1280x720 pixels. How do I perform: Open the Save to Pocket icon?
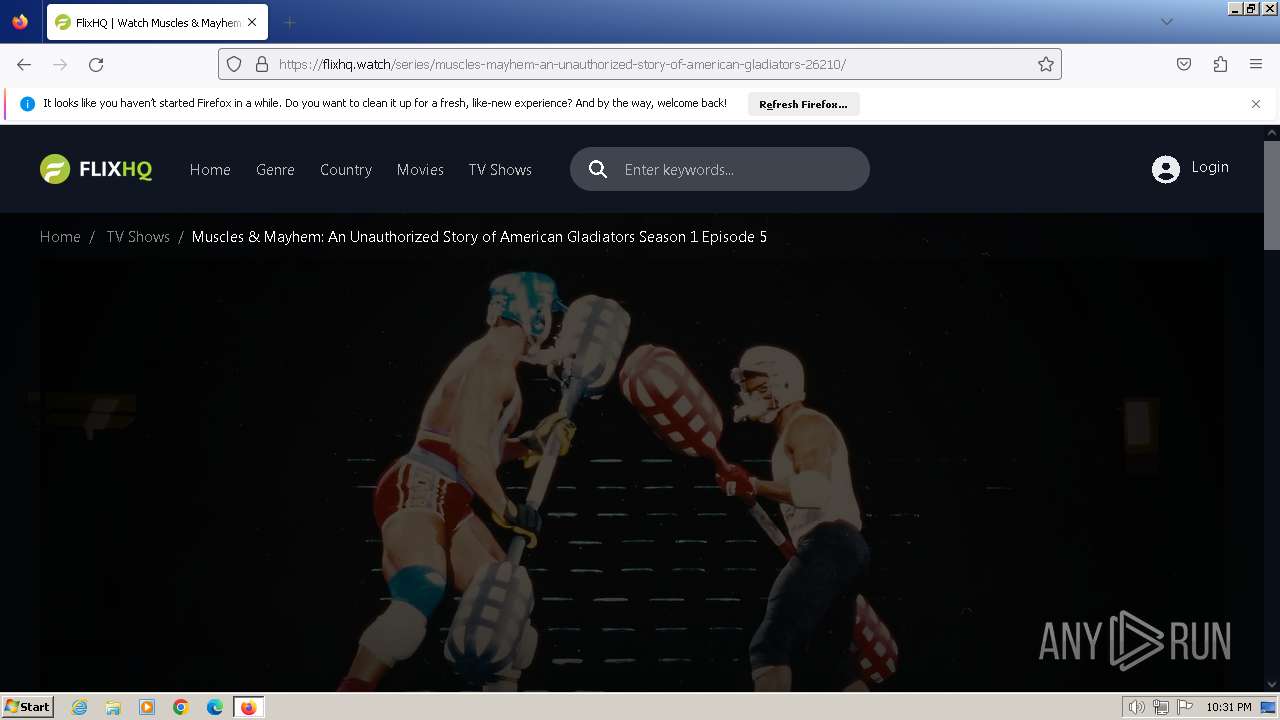pyautogui.click(x=1184, y=64)
